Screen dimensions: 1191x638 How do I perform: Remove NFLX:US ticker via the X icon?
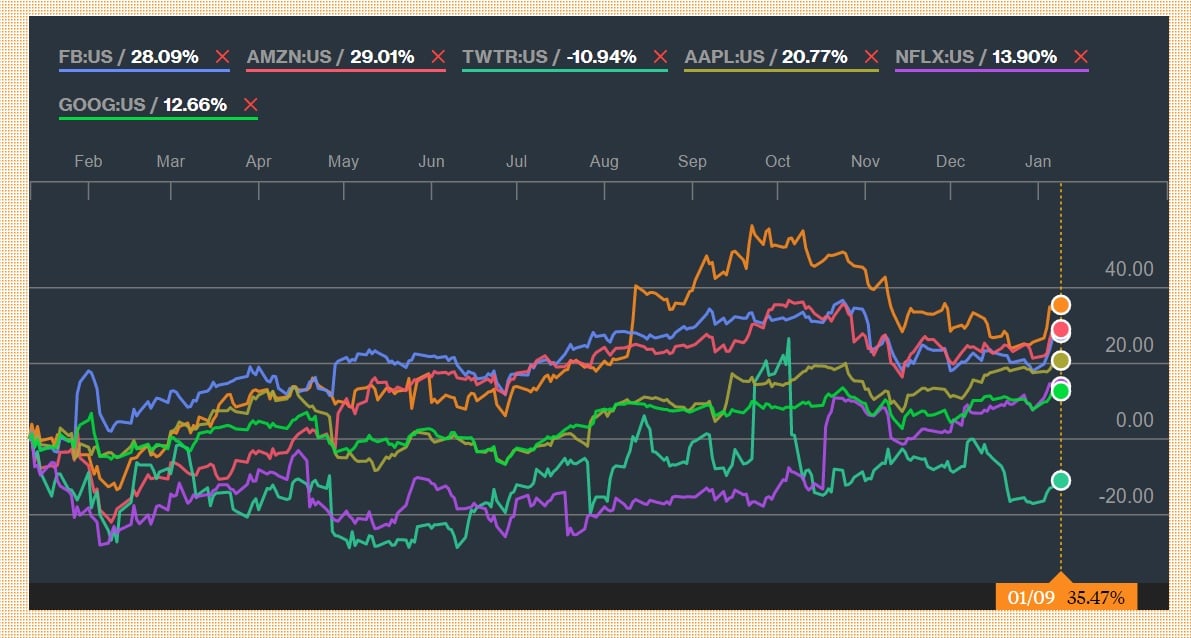(1080, 57)
